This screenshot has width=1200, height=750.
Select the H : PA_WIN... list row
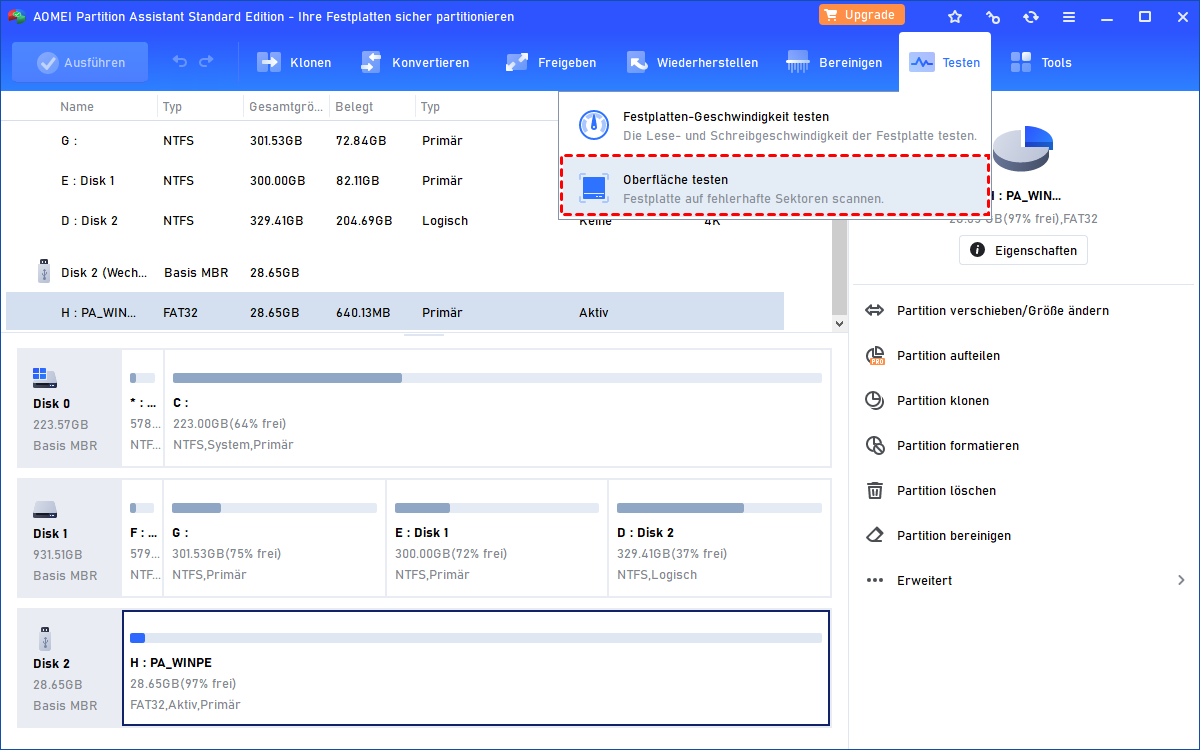point(395,312)
